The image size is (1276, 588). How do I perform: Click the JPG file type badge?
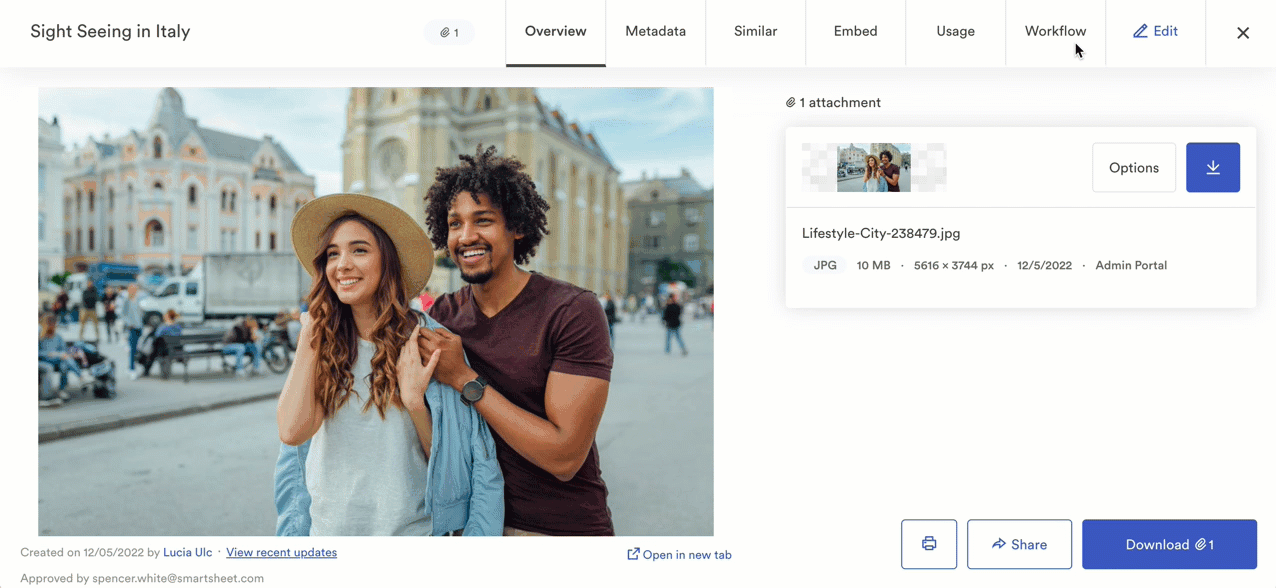(x=825, y=265)
